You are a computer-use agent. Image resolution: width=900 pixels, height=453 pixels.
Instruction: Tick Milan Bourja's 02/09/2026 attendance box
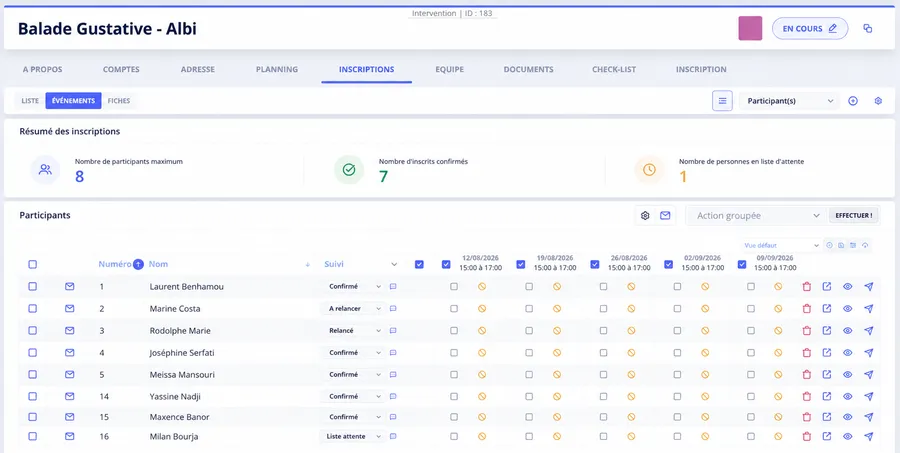click(677, 436)
